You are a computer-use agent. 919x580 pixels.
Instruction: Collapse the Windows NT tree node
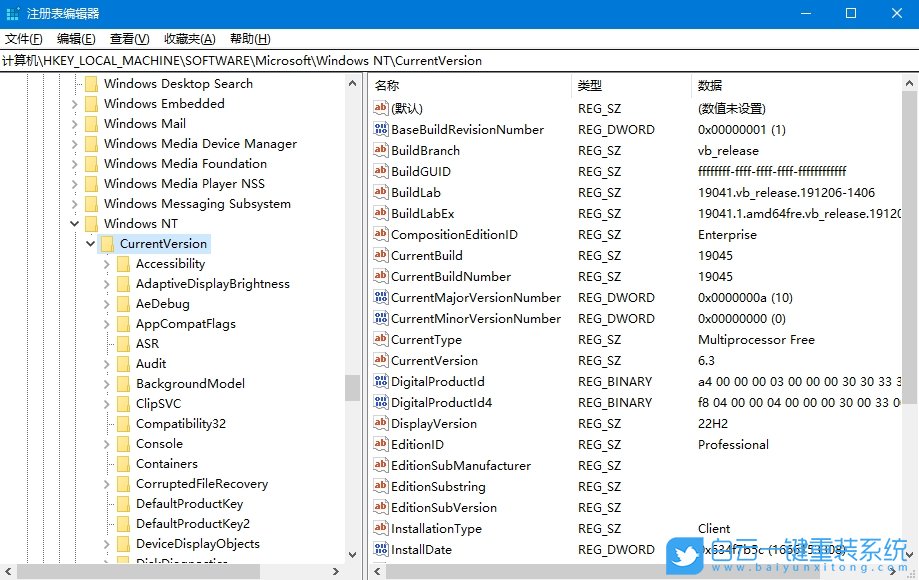[x=74, y=223]
